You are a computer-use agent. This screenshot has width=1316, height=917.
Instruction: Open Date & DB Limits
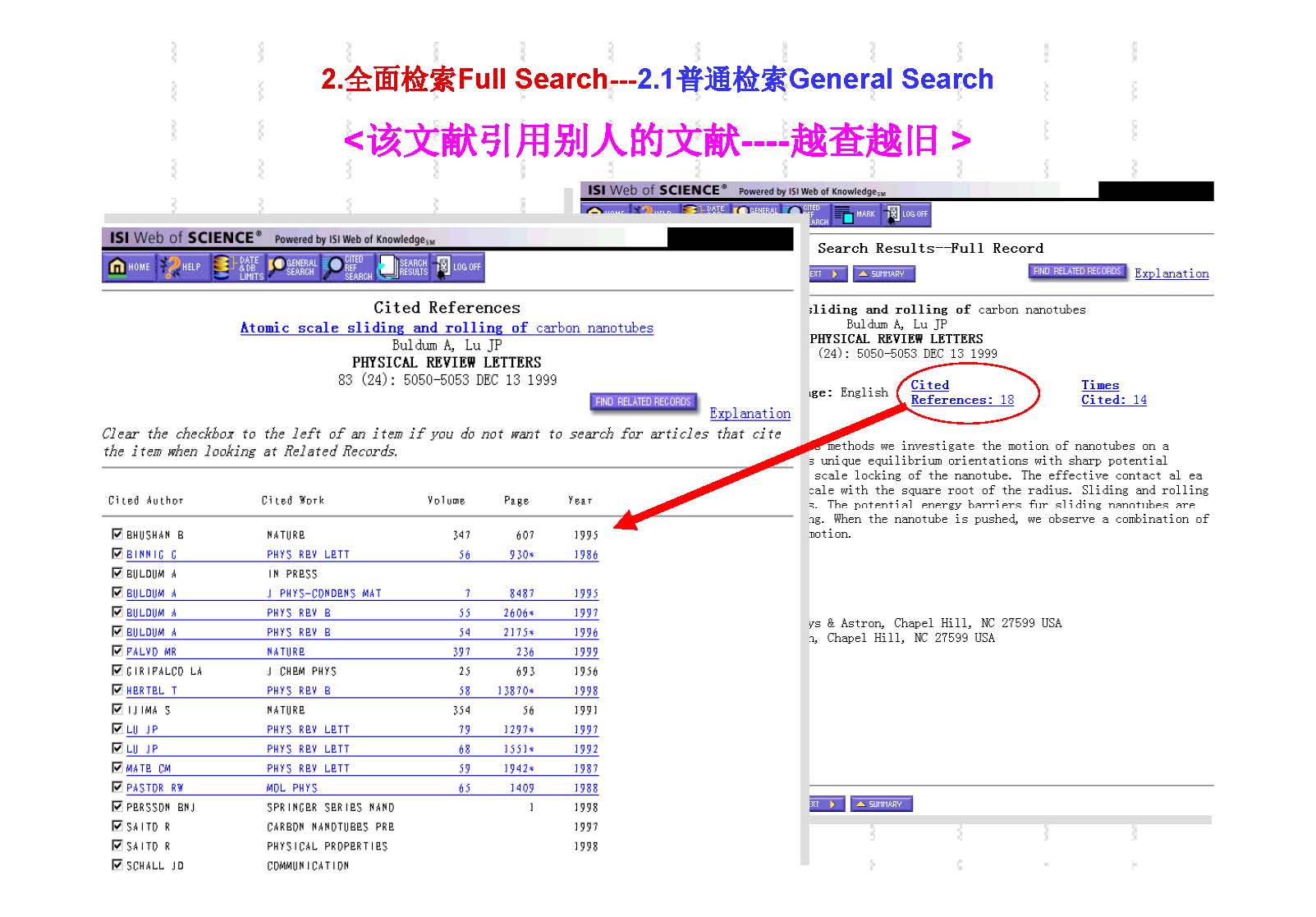[238, 268]
